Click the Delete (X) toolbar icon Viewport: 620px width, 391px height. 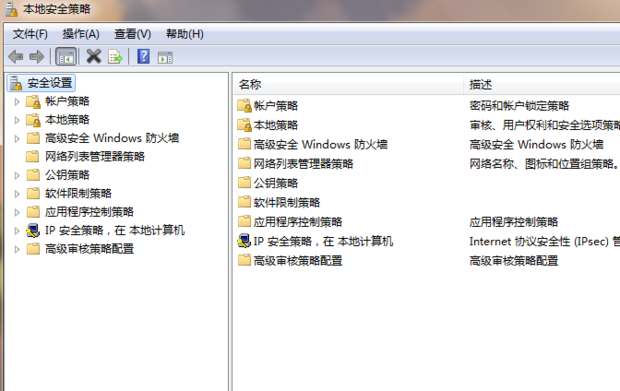point(94,57)
